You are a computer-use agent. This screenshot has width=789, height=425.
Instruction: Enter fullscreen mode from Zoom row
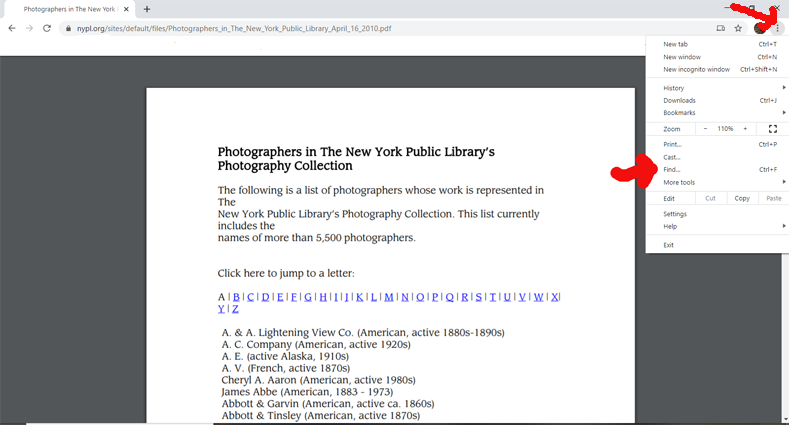[x=772, y=129]
